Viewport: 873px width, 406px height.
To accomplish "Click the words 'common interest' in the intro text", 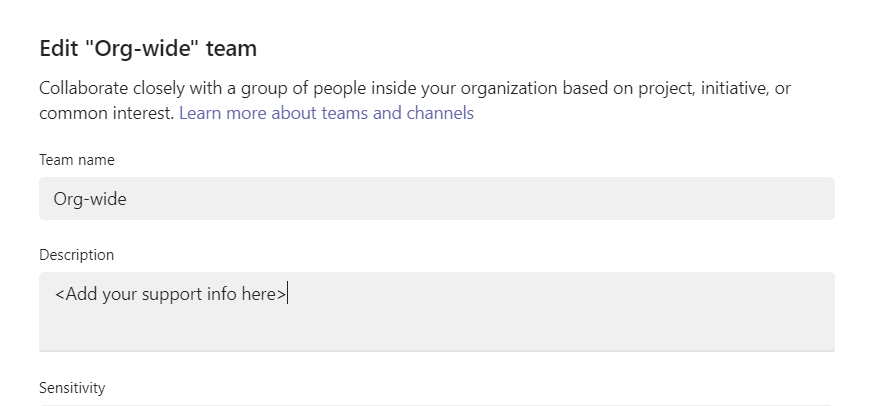I will (x=105, y=113).
